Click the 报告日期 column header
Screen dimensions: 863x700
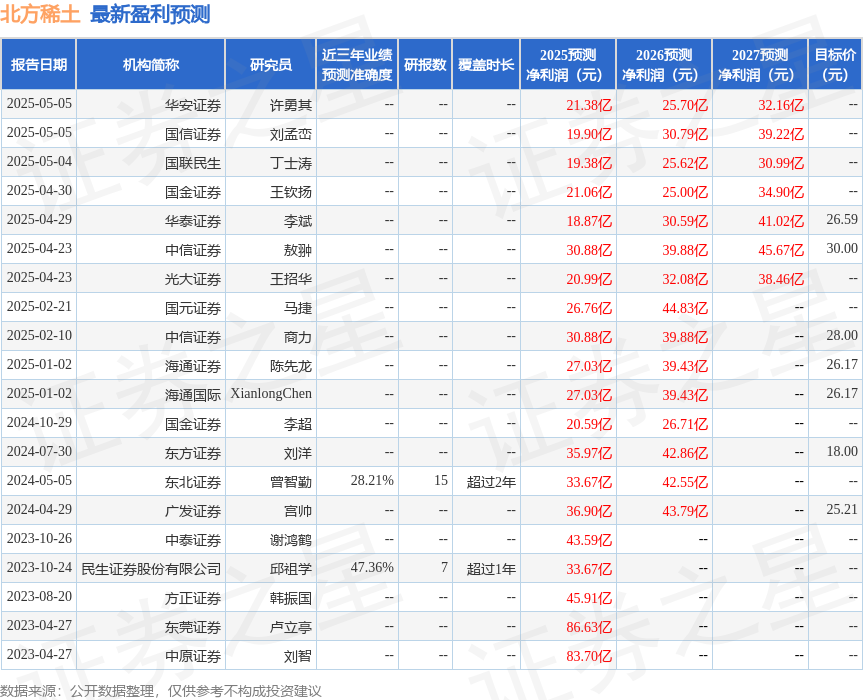click(x=42, y=64)
